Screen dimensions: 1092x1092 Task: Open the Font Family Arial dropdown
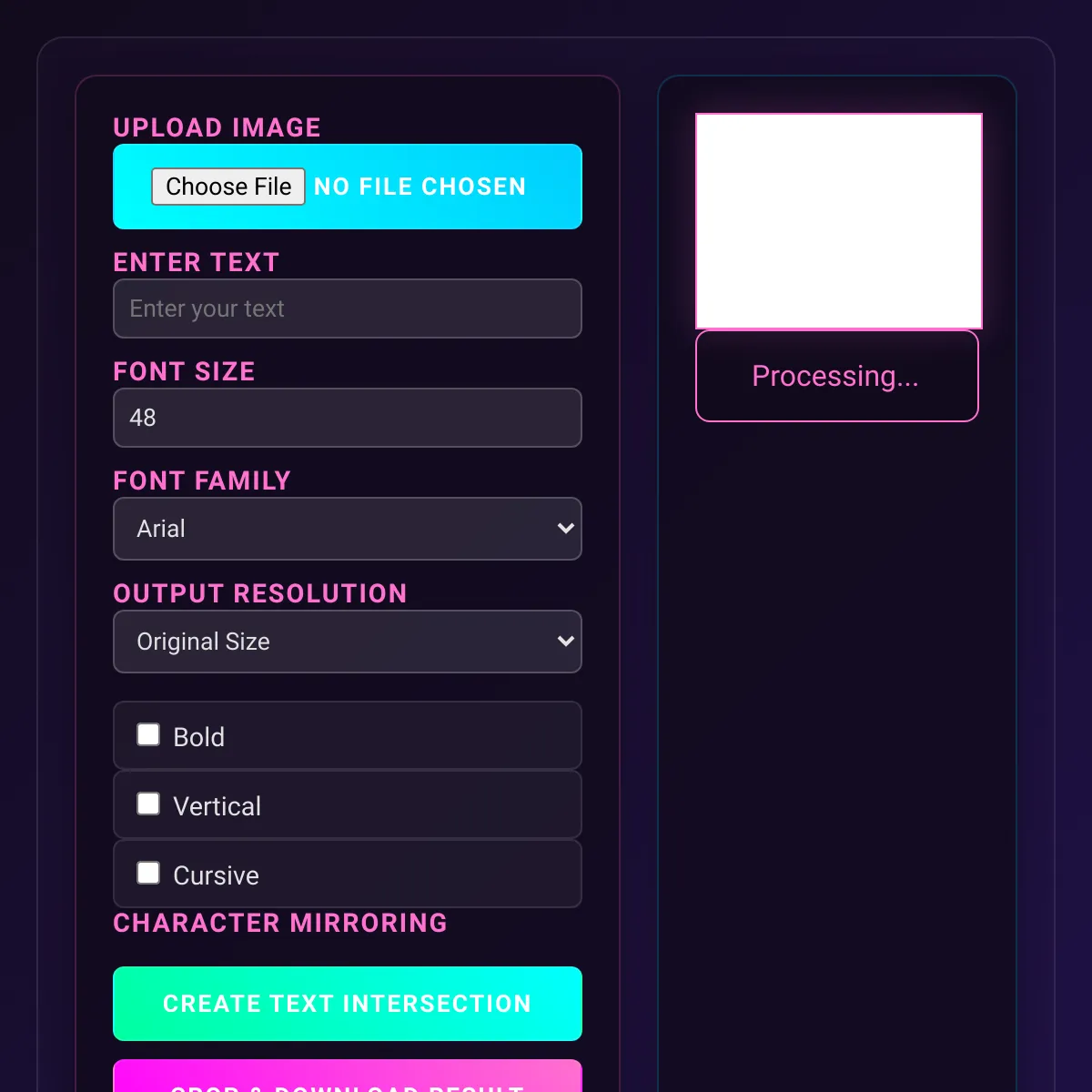click(348, 529)
